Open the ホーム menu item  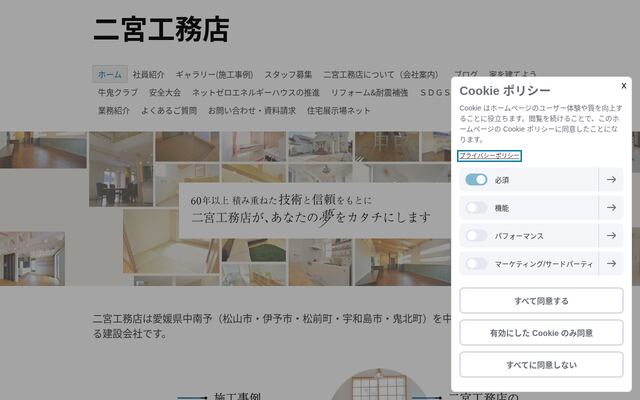click(x=110, y=75)
